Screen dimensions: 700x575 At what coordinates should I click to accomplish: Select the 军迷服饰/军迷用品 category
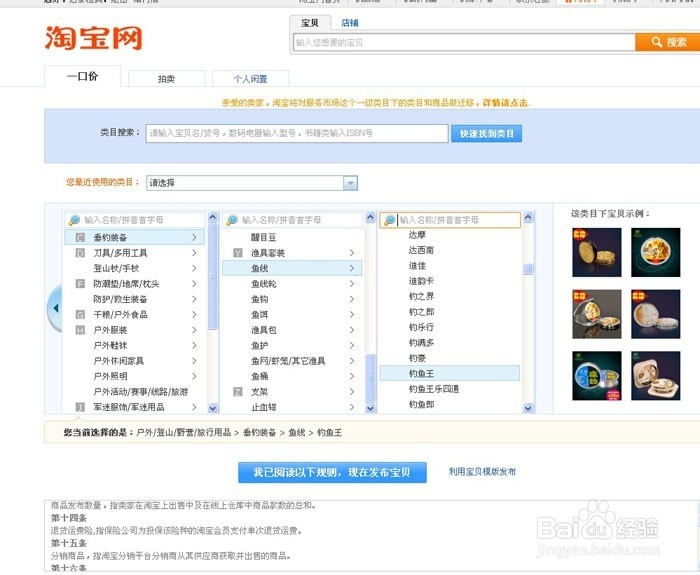tap(129, 407)
